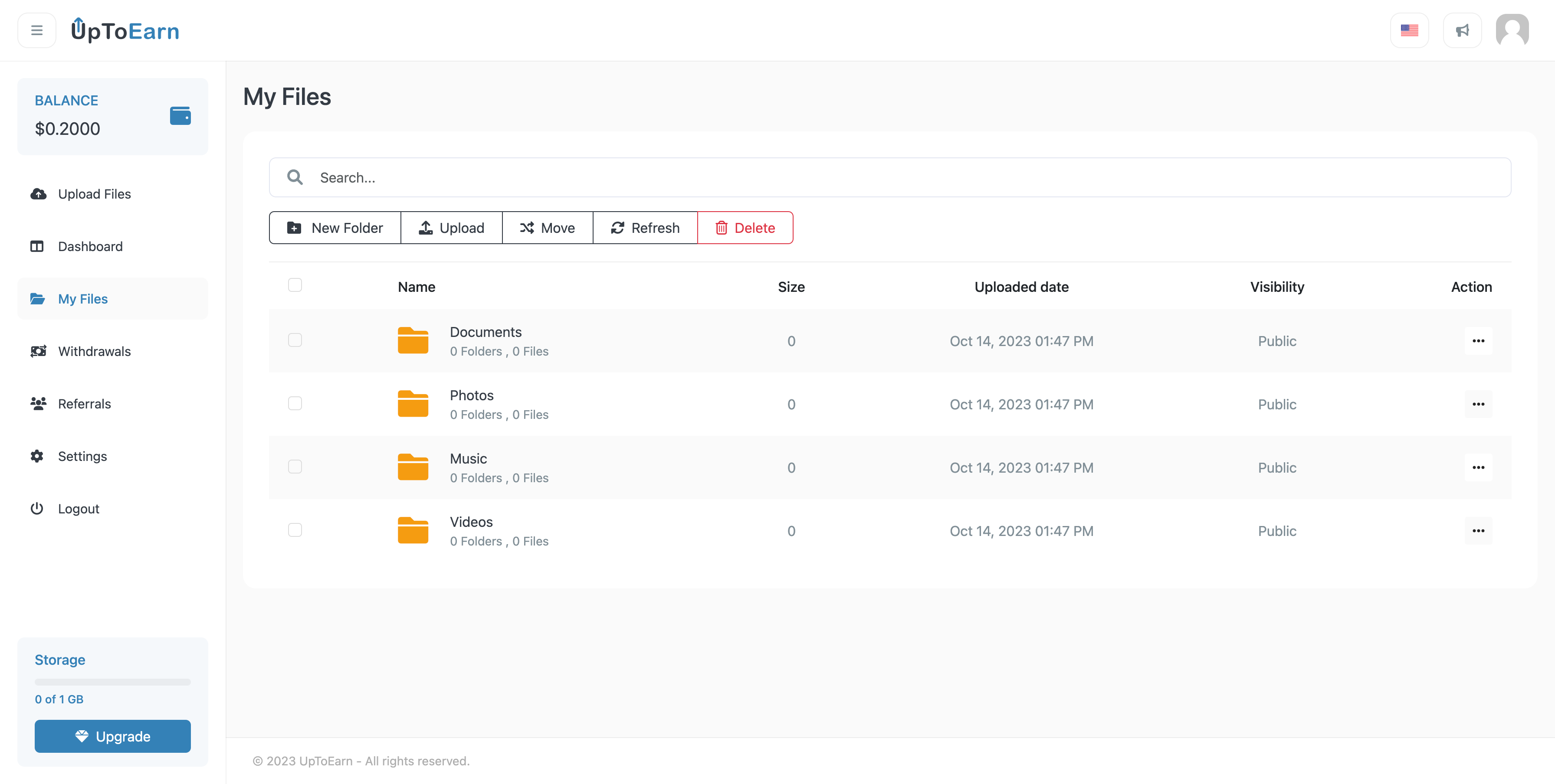Click the New Folder button
The width and height of the screenshot is (1555, 784).
point(335,228)
